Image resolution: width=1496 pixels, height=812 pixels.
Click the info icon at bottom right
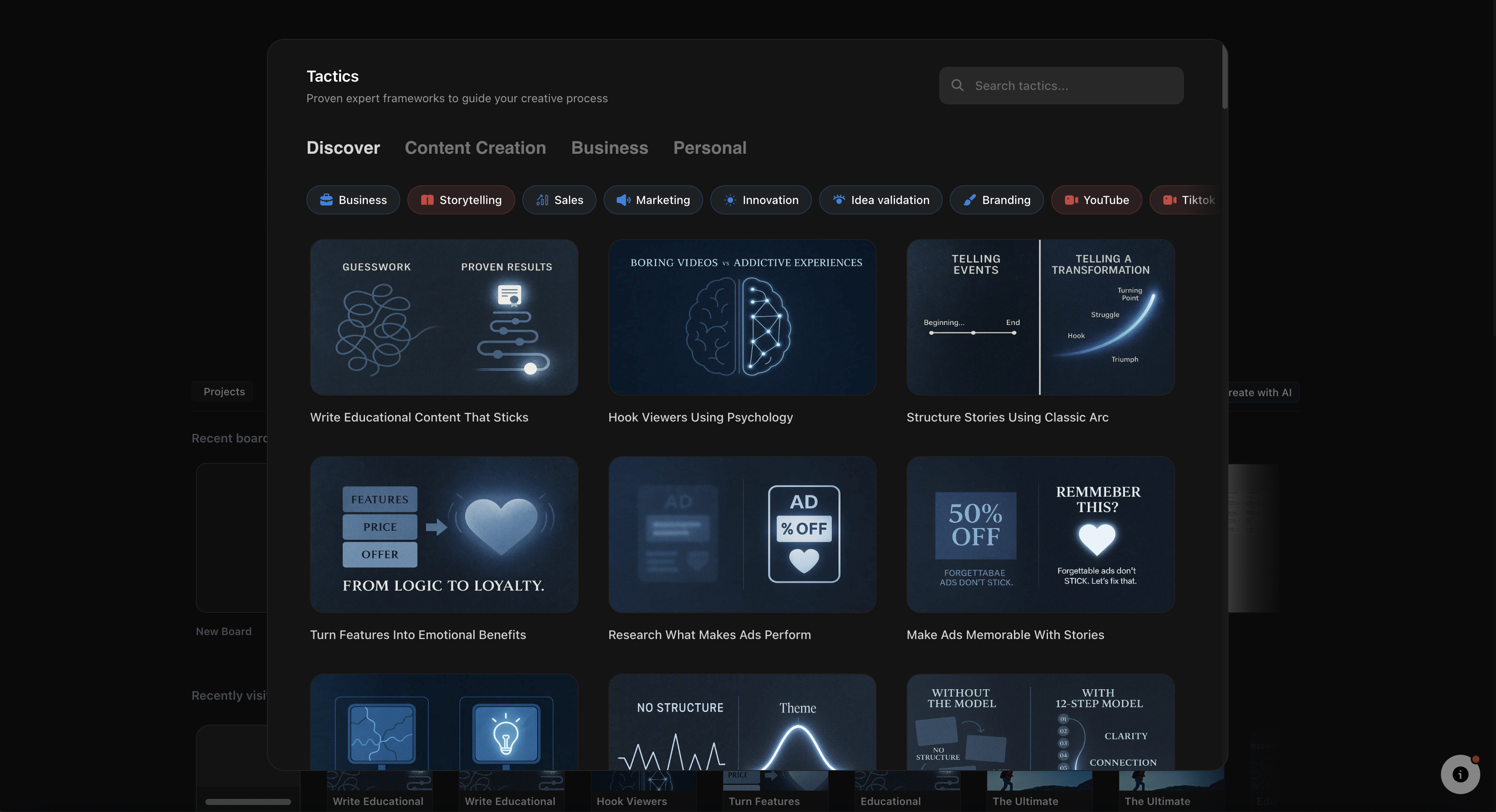point(1460,774)
